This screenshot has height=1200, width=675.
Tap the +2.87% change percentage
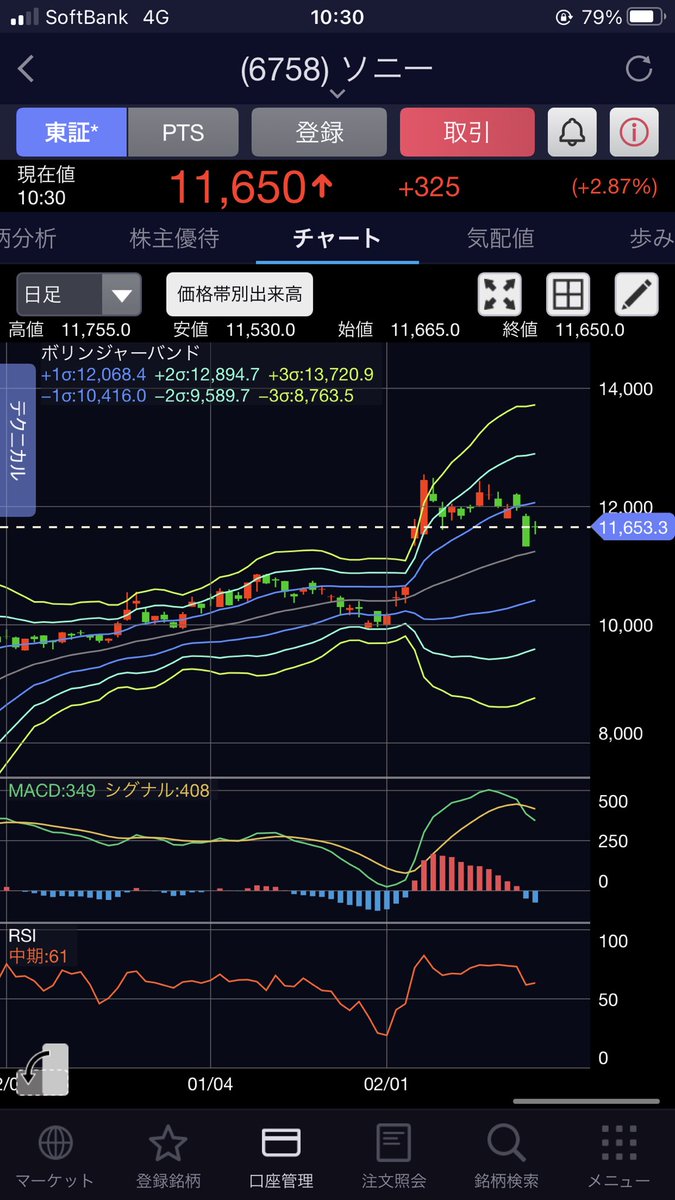point(614,187)
